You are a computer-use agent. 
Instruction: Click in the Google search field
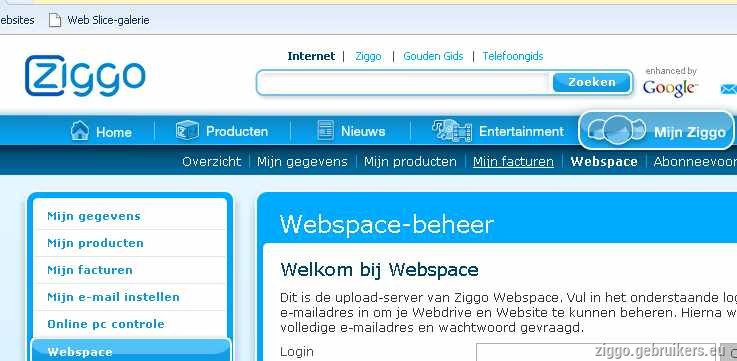tap(404, 83)
